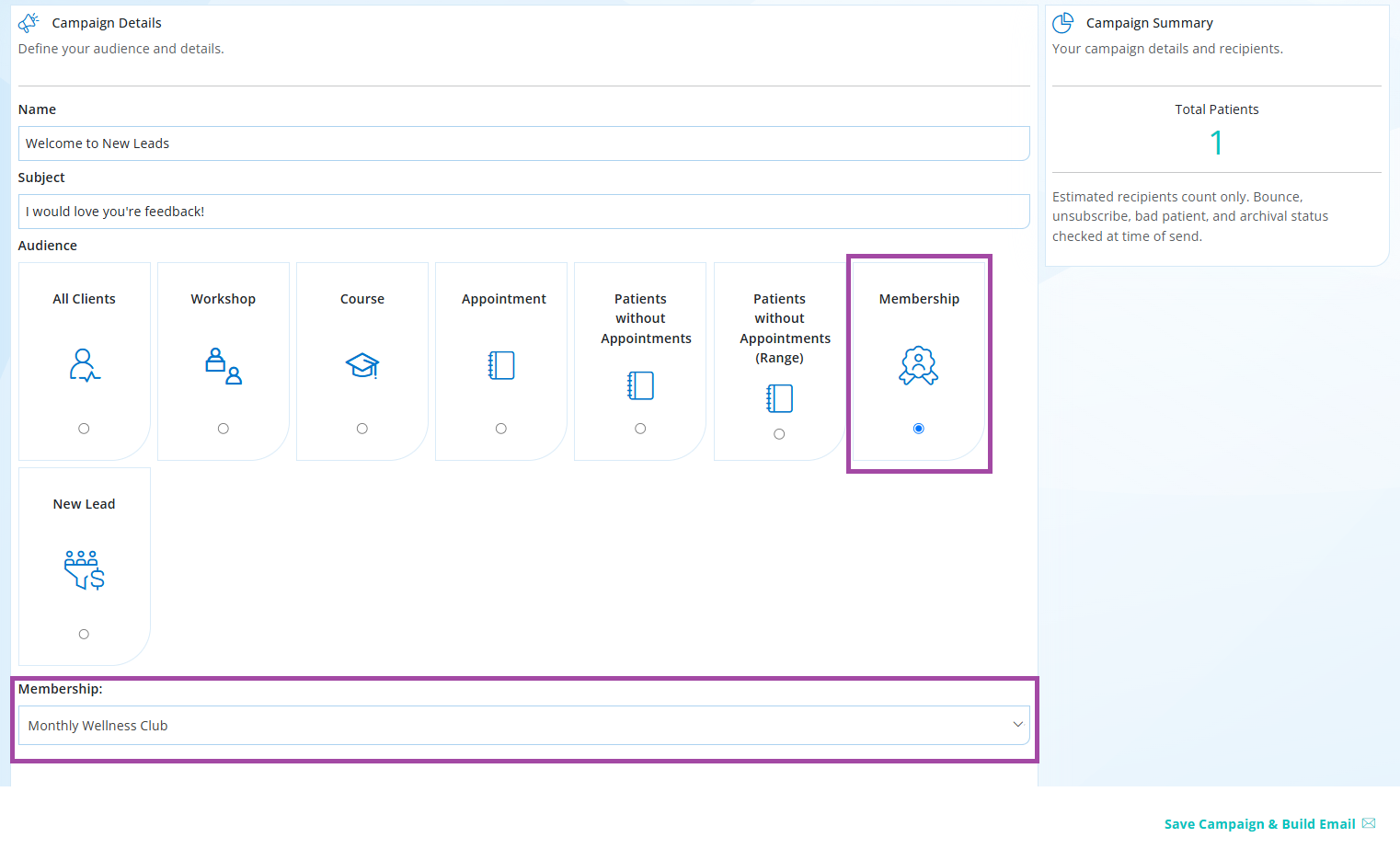Click the New Lead card label
Screen dimensions: 1400x849
point(85,504)
